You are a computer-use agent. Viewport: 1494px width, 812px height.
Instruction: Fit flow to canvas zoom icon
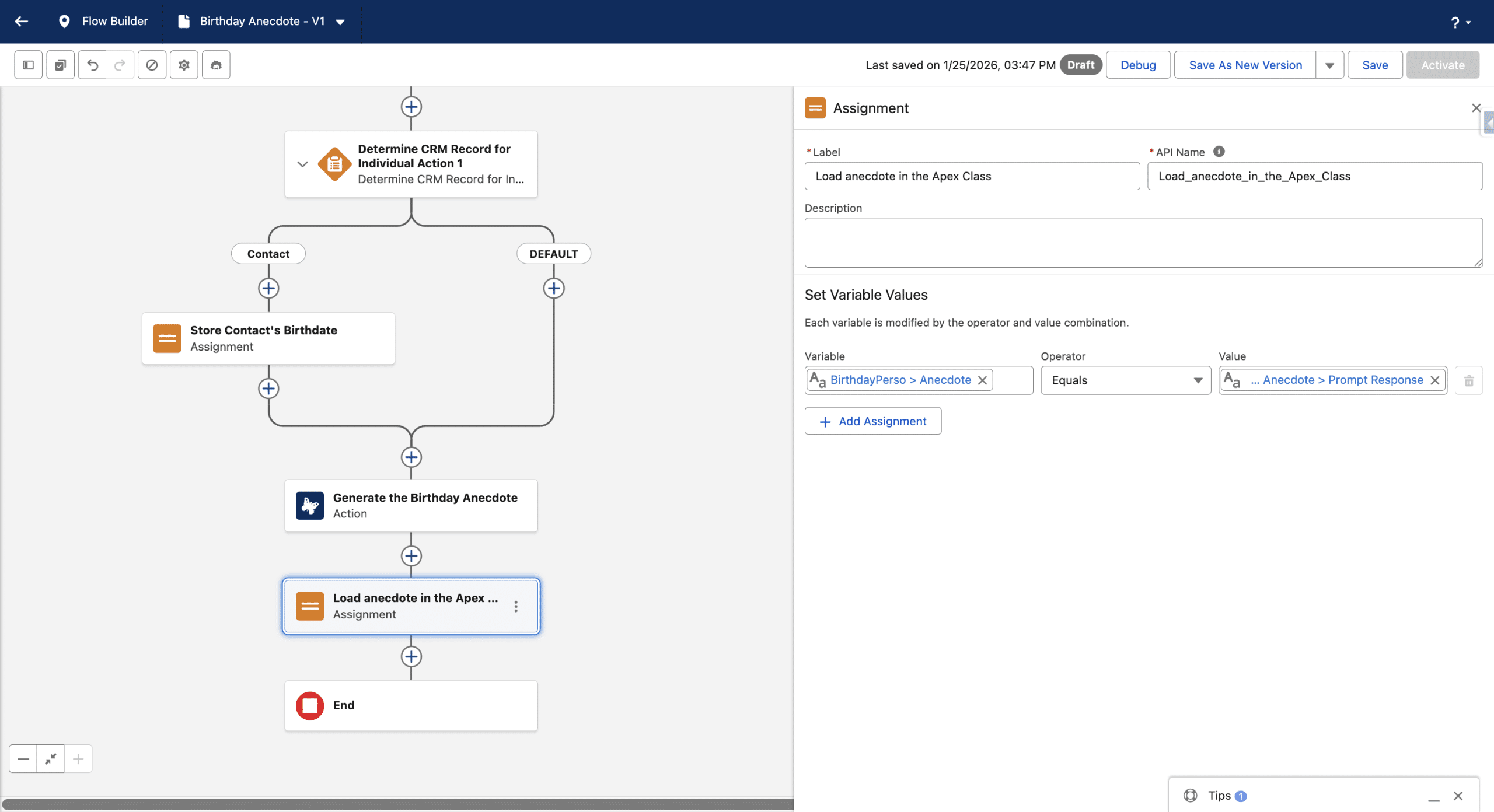(x=51, y=758)
